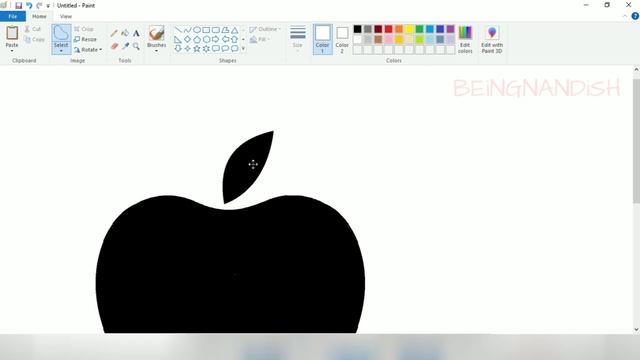The height and width of the screenshot is (360, 640).
Task: Pick the Four-point star shape
Action: click(x=187, y=49)
